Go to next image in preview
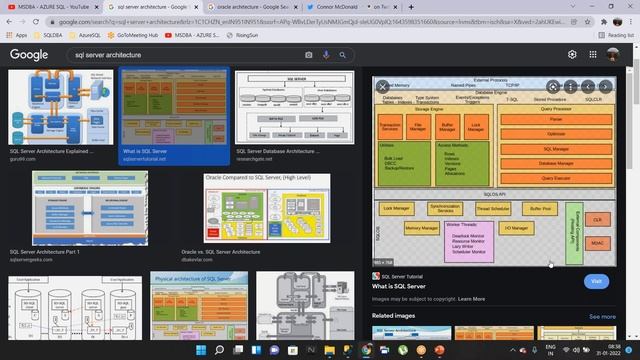Screen dimensions: 640x360 point(605,87)
